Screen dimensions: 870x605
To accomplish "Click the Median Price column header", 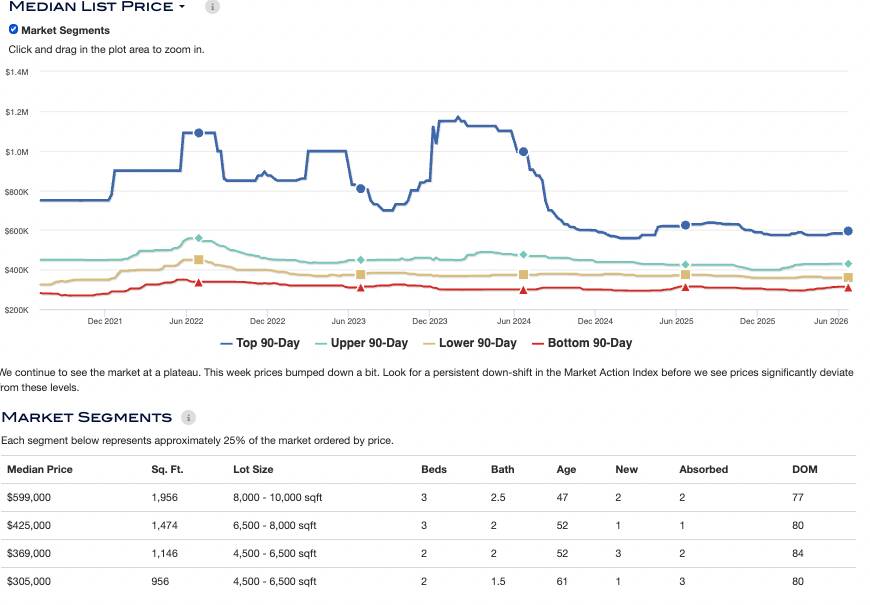I will [x=40, y=469].
